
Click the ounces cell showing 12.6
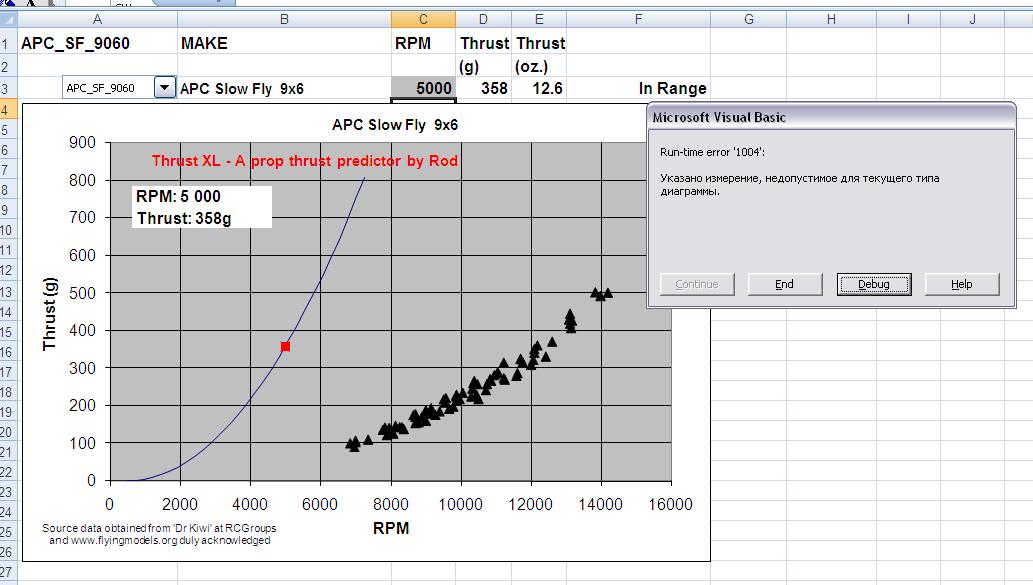(x=539, y=88)
